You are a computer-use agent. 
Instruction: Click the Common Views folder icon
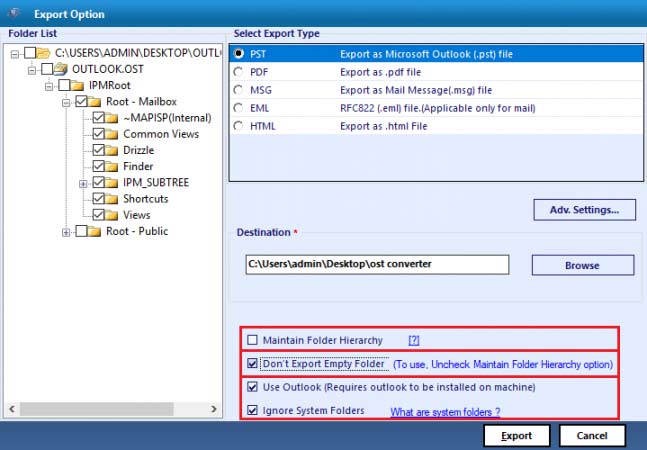[111, 134]
